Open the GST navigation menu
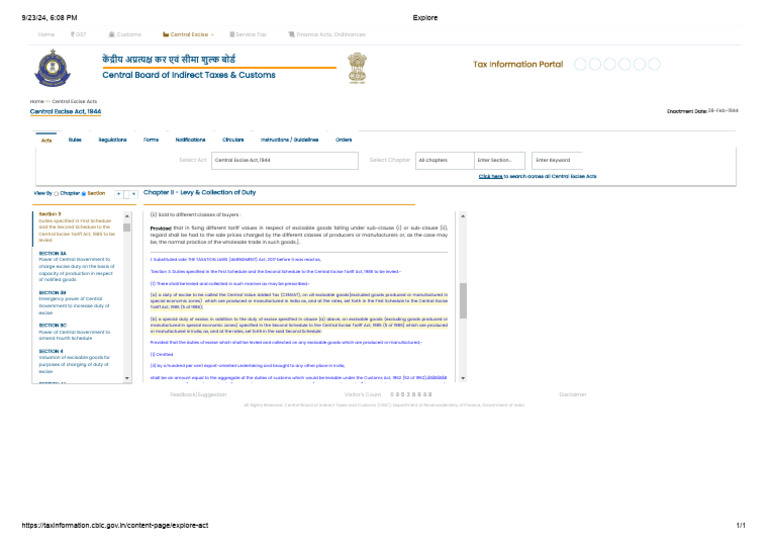This screenshot has width=768, height=543. 78,35
